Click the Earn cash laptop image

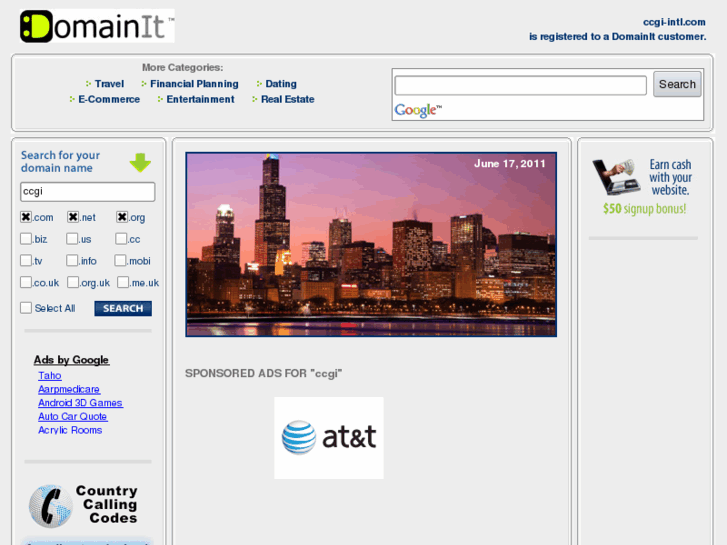[x=616, y=177]
